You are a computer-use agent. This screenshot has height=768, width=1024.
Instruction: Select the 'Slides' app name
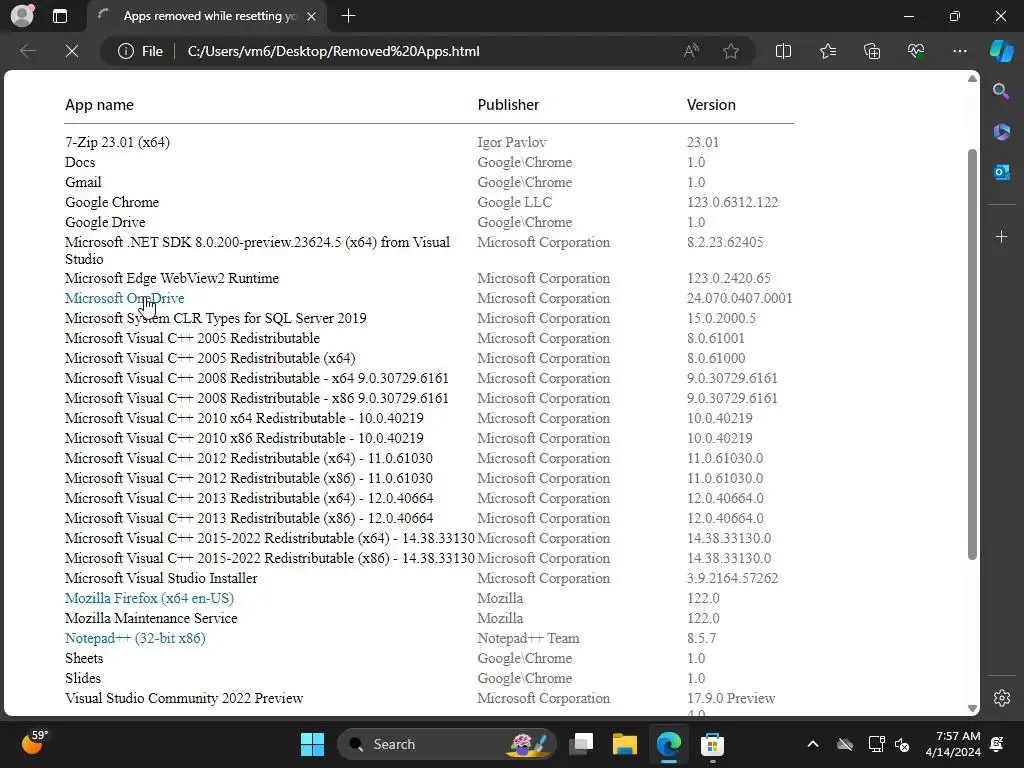tap(83, 677)
